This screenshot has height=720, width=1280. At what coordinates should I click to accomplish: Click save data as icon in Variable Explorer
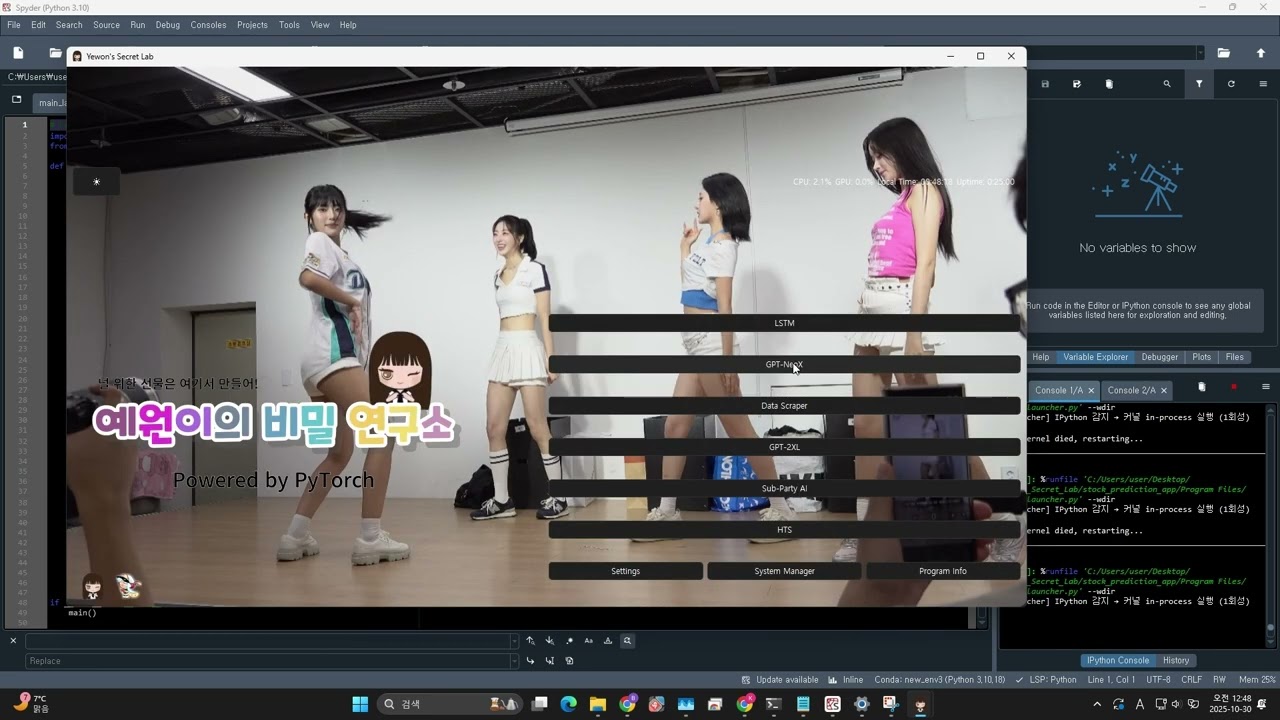(1077, 84)
